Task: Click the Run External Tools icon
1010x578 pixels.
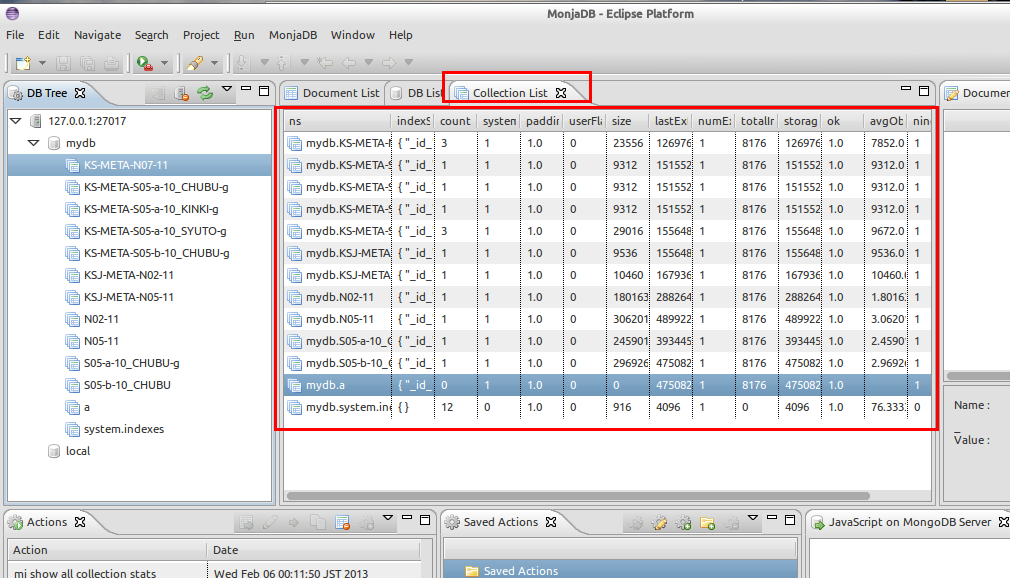Action: coord(145,63)
